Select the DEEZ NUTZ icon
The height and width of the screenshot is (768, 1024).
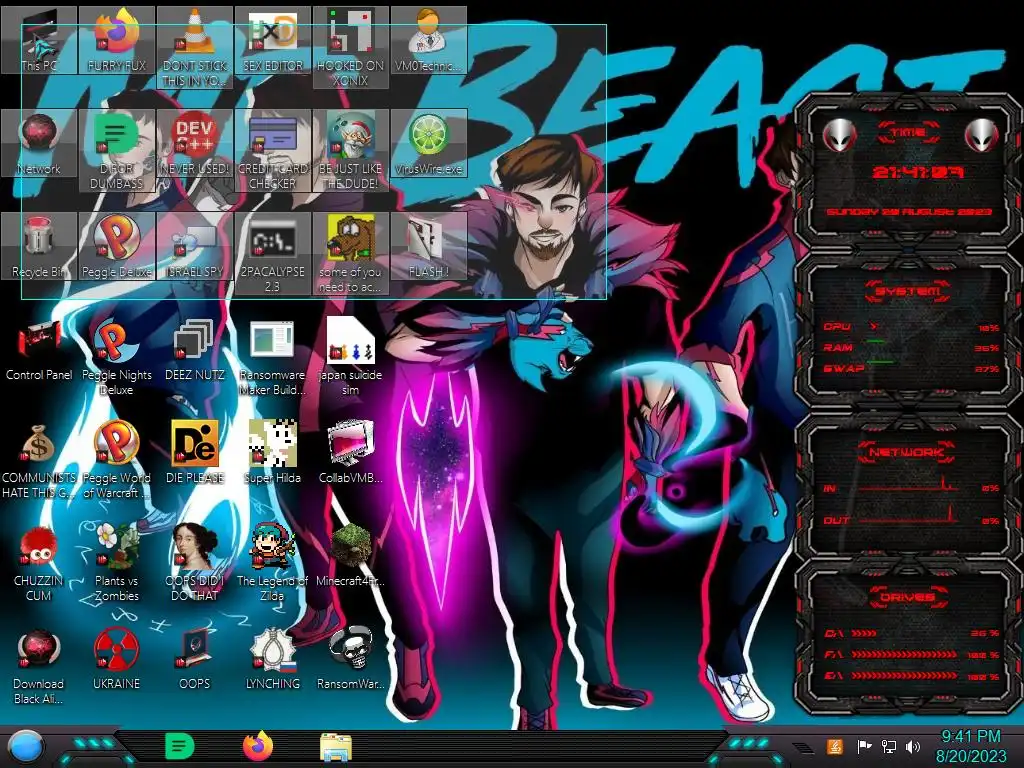195,349
